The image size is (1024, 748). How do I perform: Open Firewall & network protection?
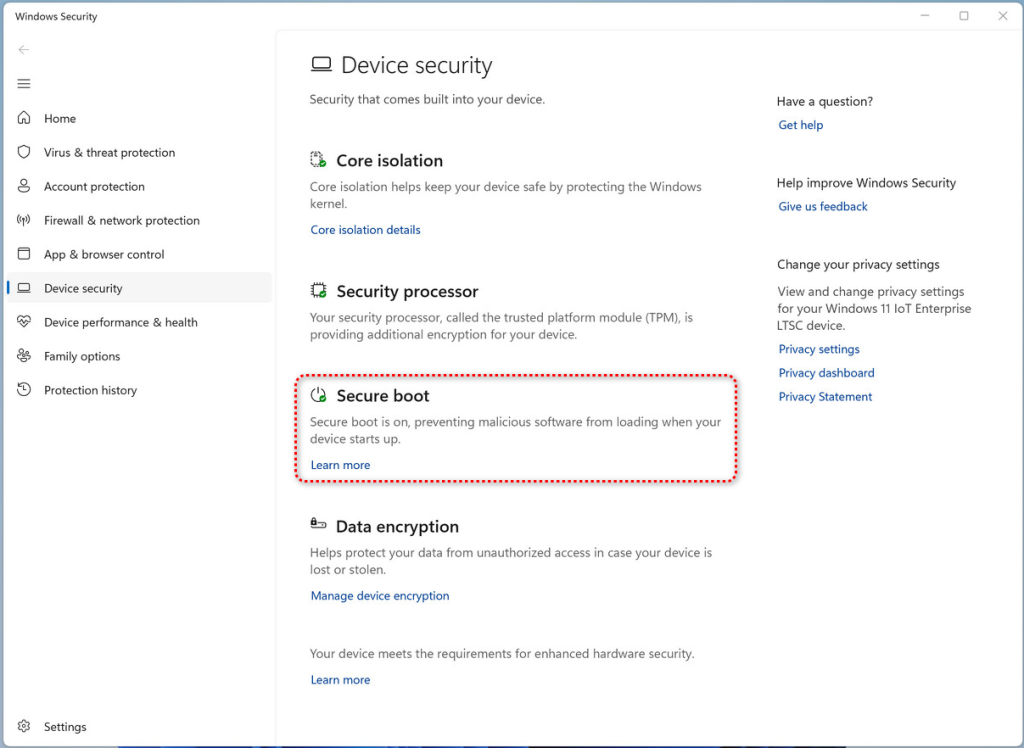tap(139, 220)
